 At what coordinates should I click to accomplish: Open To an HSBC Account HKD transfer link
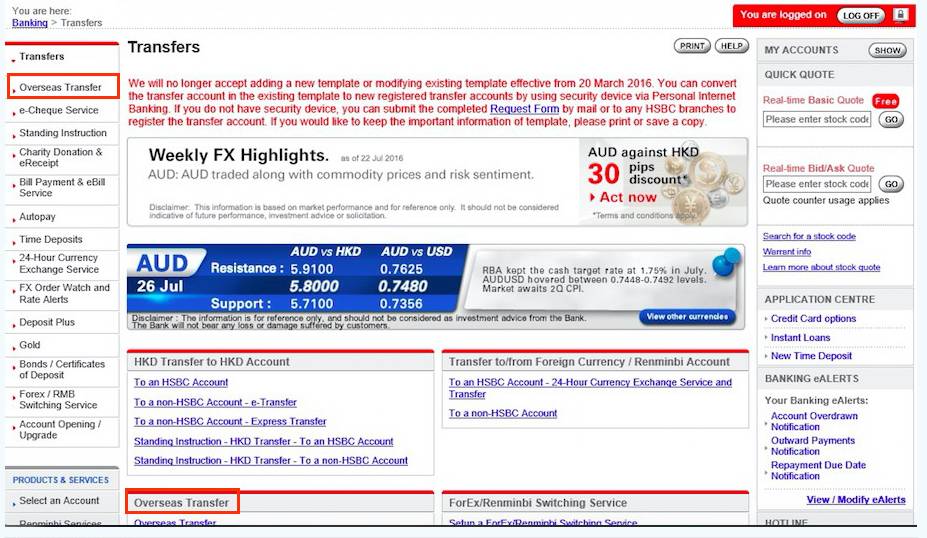[181, 383]
